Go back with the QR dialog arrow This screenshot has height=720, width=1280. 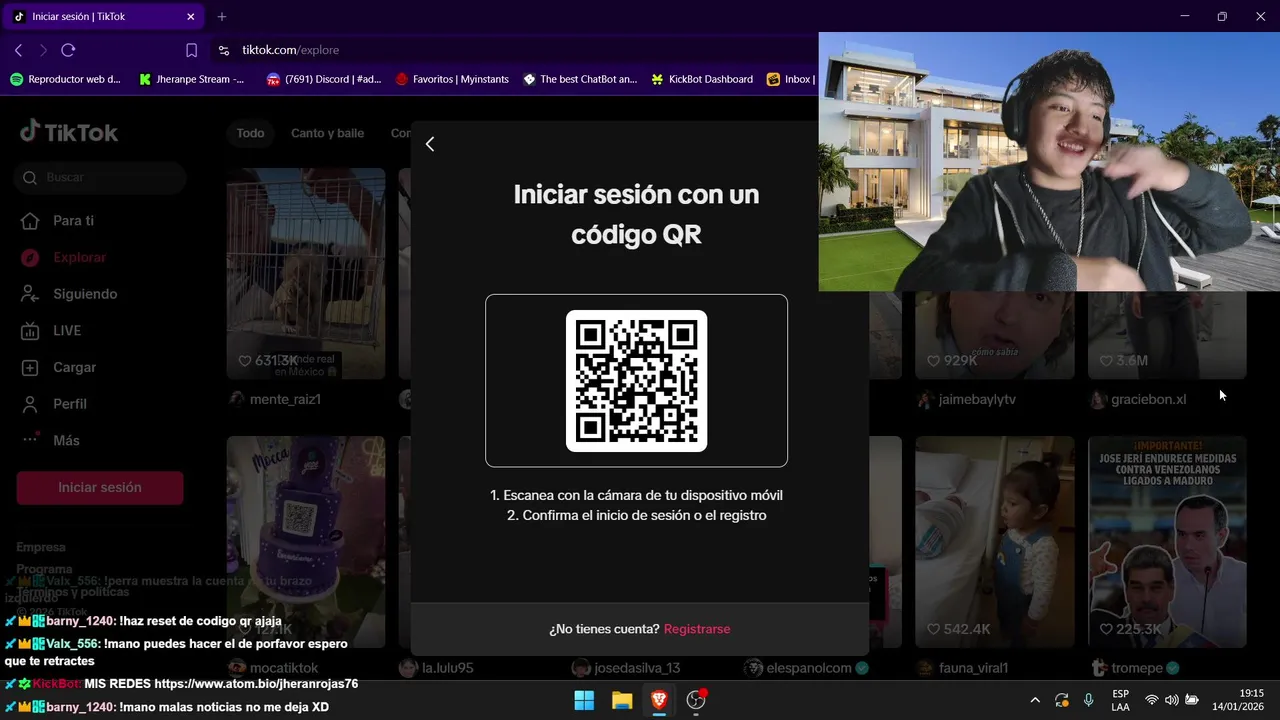pos(430,144)
